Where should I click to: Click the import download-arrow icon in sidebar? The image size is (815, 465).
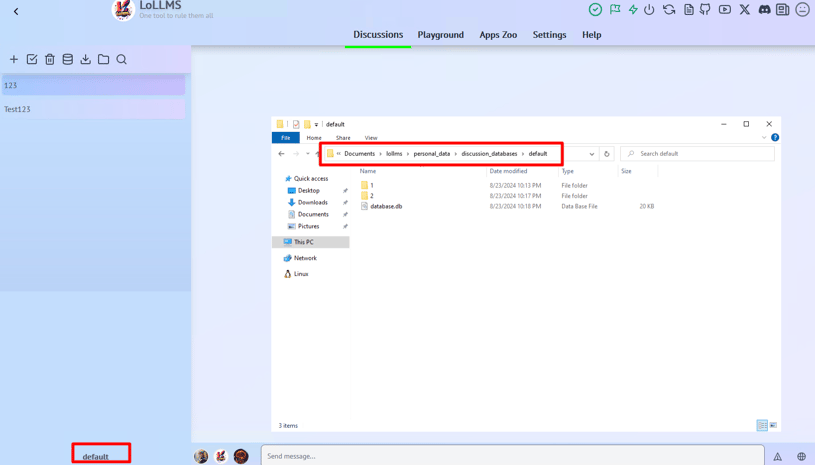coord(86,60)
